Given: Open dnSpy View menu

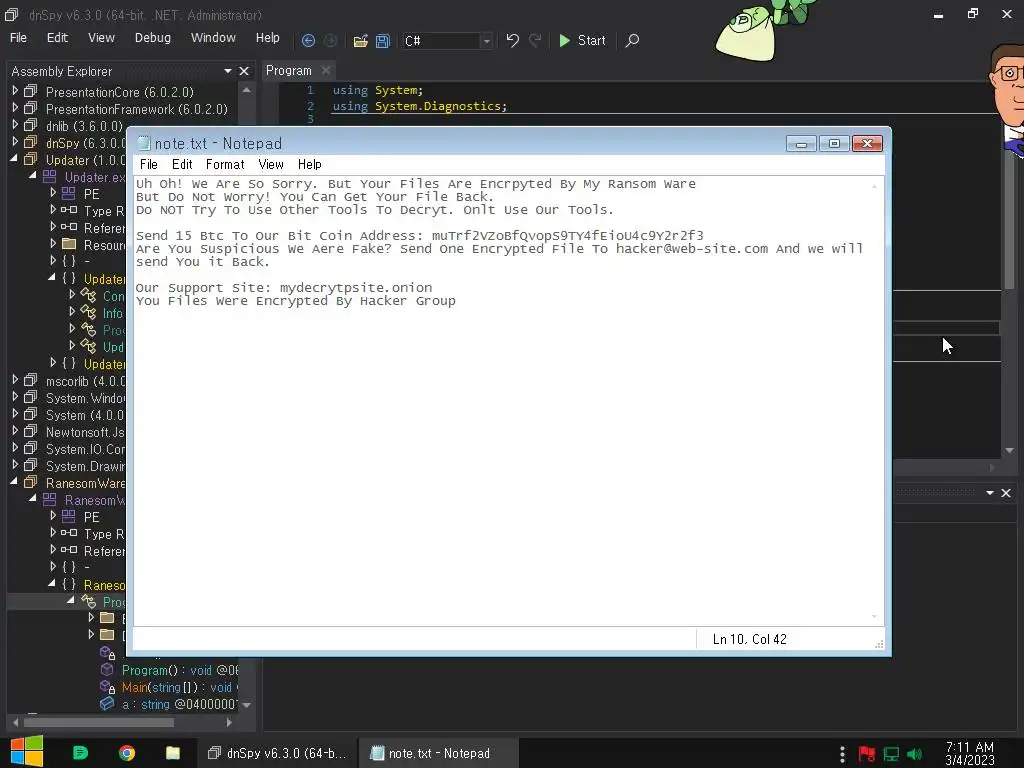Looking at the screenshot, I should pos(101,38).
